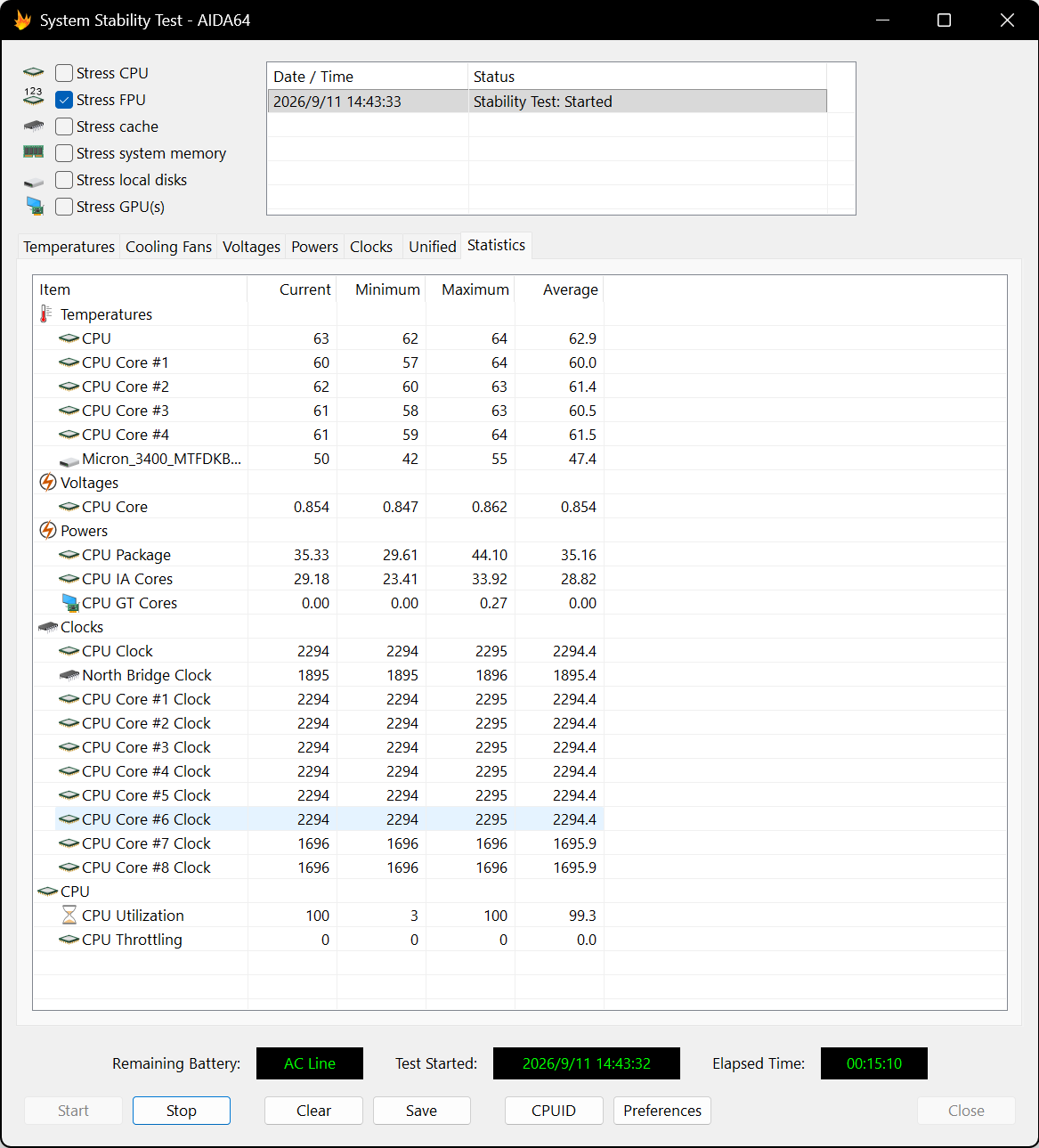Click the chip icon beside CPU Package
Screen dimensions: 1039x1148
pos(69,554)
